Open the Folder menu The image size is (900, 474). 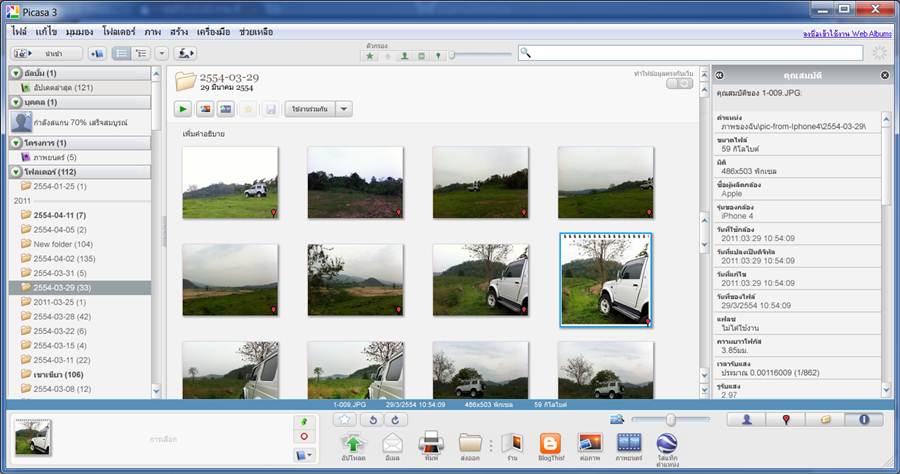click(119, 32)
